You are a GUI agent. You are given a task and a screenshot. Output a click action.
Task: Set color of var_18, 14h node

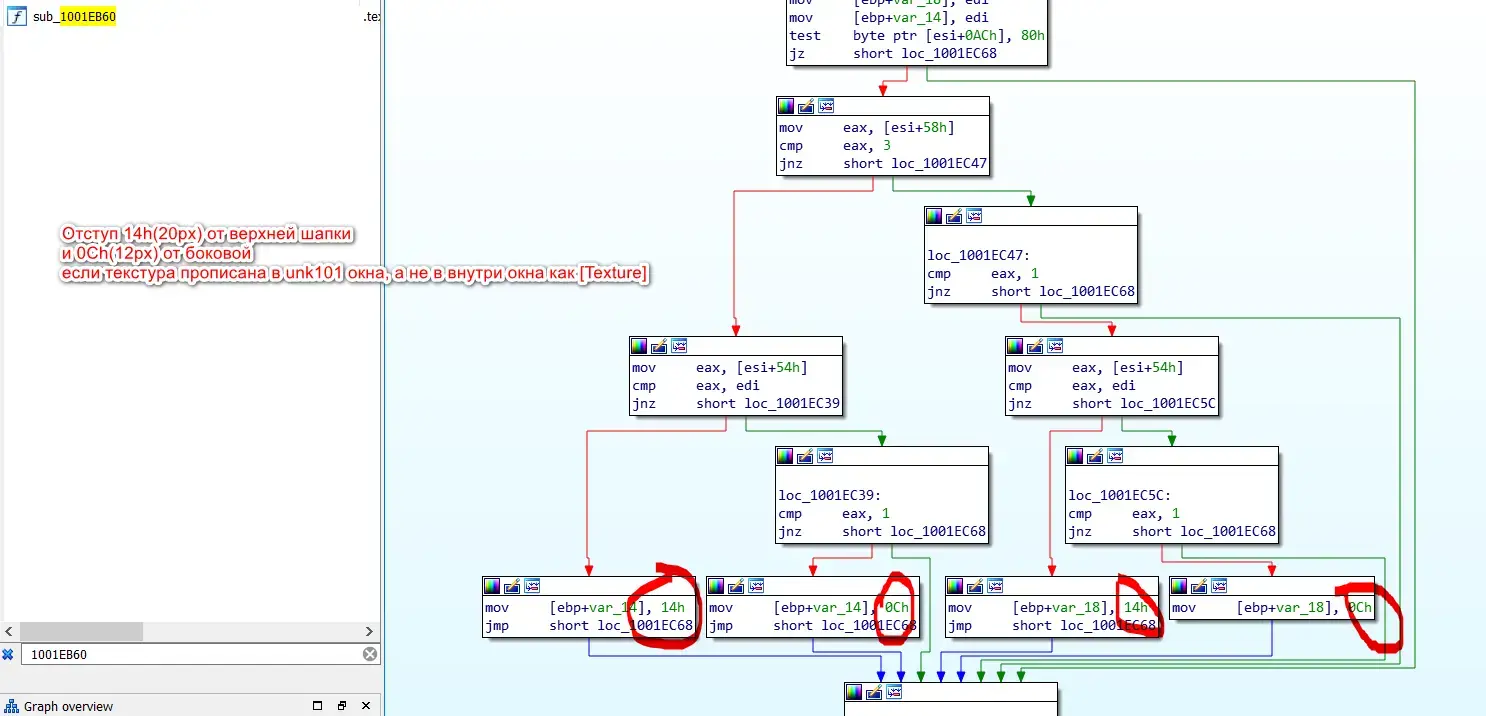(x=955, y=586)
